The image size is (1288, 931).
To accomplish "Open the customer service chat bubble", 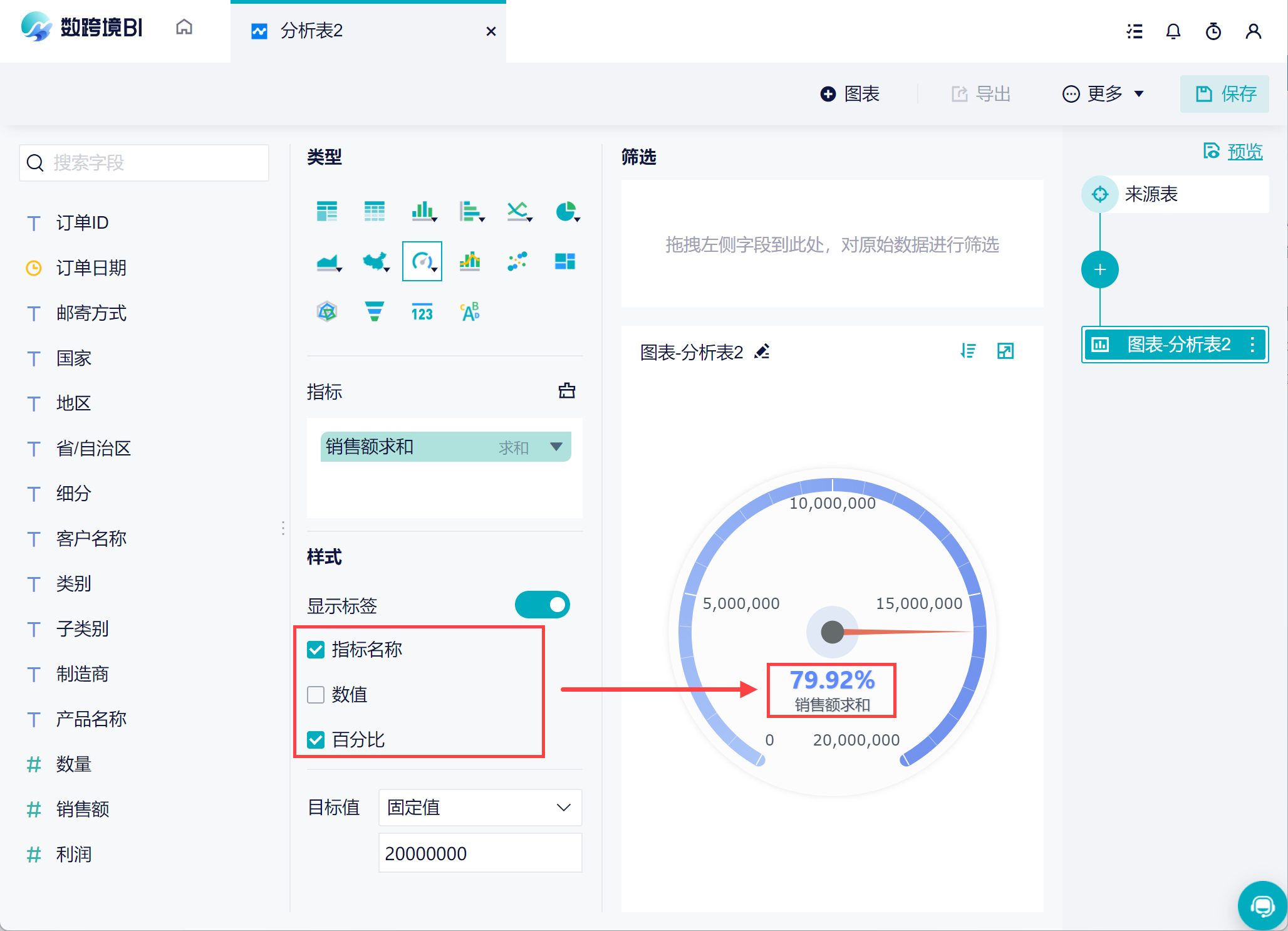I will (1262, 905).
